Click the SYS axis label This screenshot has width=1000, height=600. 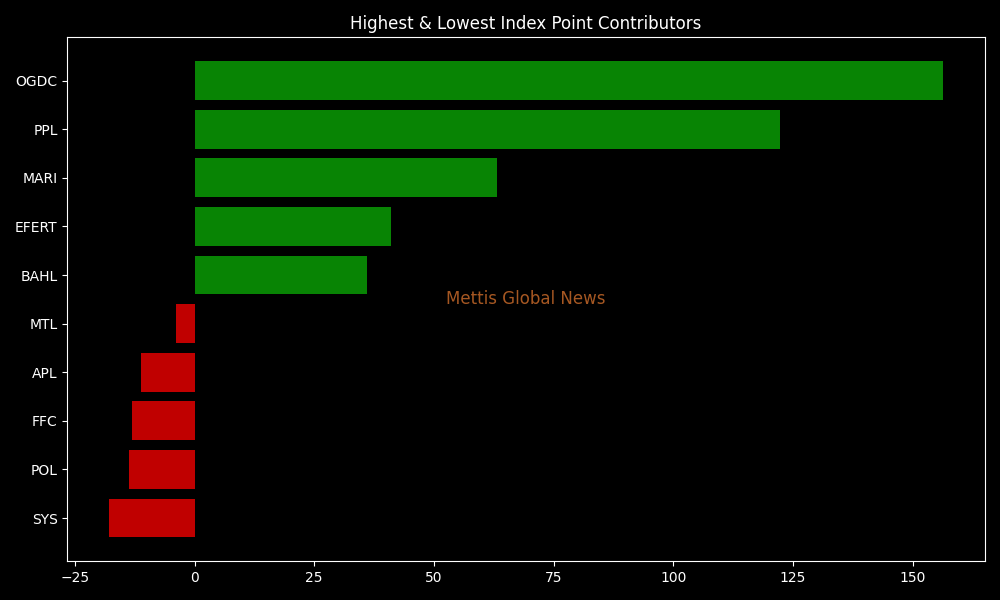(45, 519)
